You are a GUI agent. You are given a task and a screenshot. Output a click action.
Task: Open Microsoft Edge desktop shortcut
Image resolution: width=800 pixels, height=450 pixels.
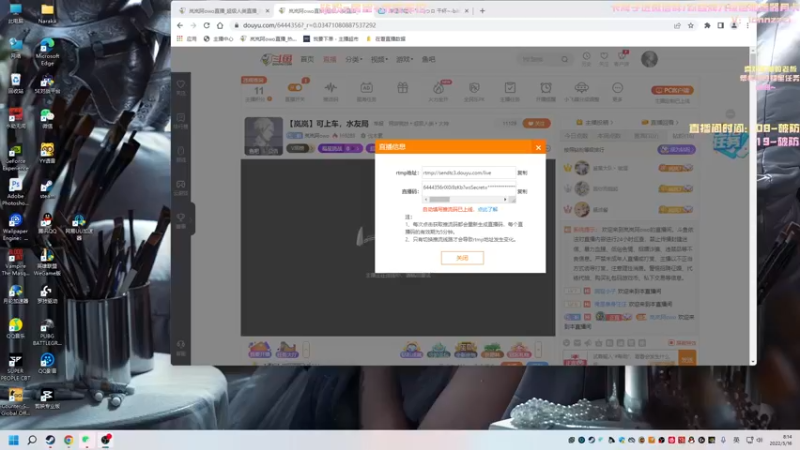47,53
